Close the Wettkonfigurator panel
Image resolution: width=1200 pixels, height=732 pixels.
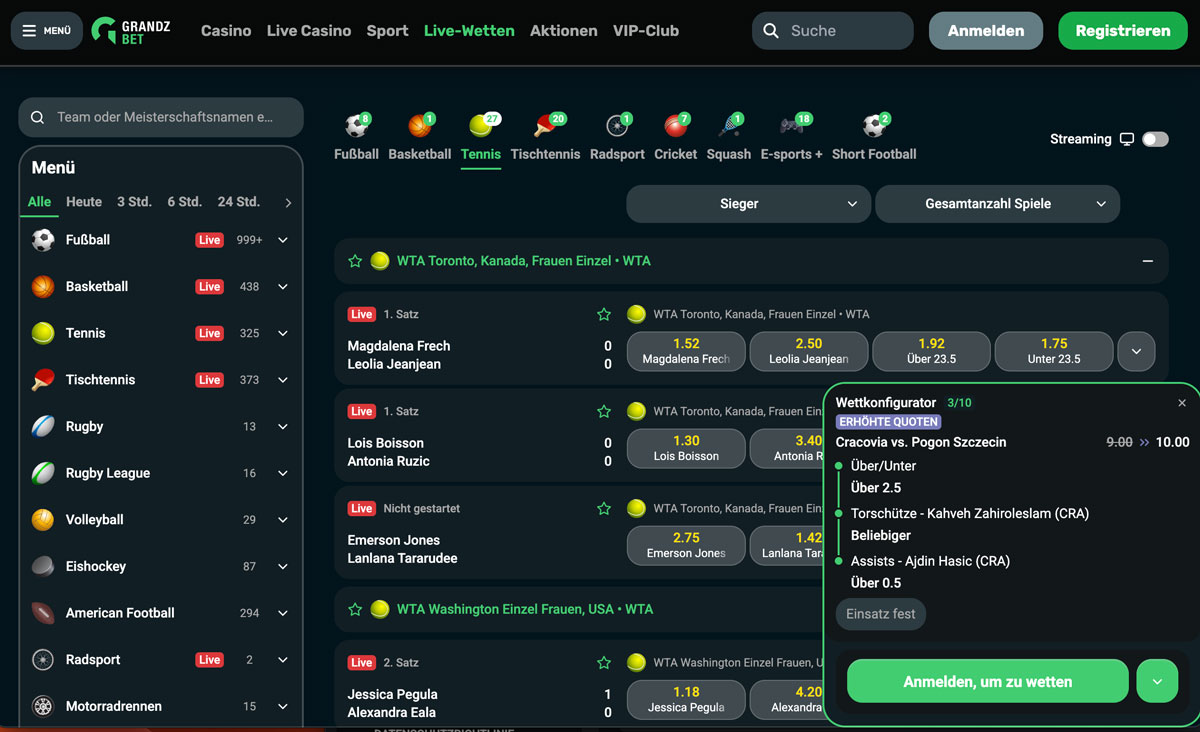(x=1182, y=403)
